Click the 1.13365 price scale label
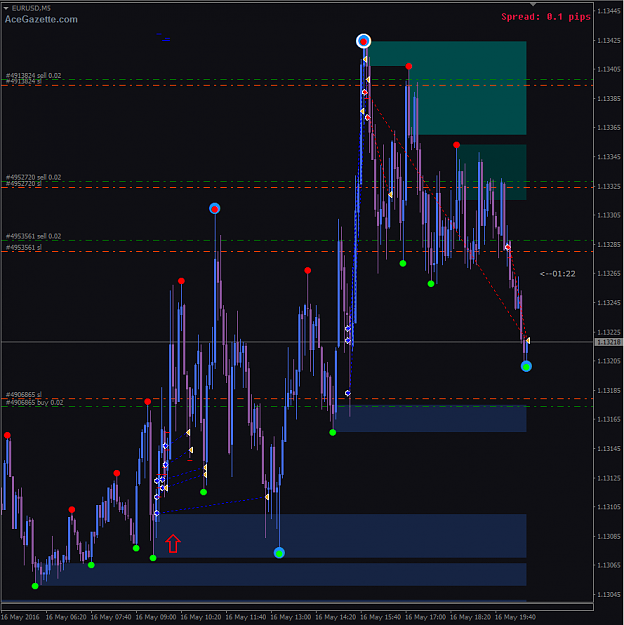This screenshot has width=624, height=625. coord(609,128)
